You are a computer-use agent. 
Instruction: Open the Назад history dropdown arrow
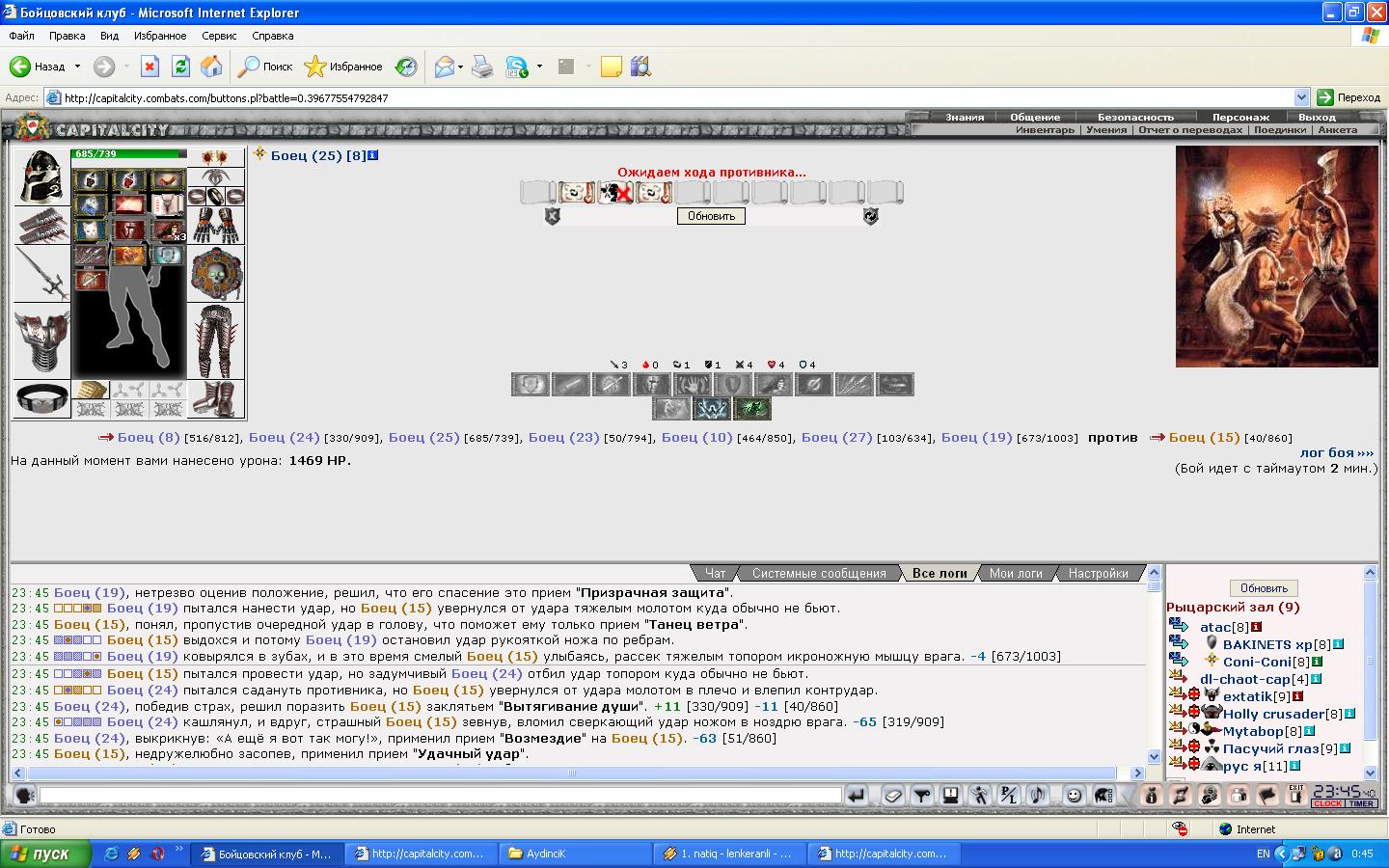click(78, 67)
